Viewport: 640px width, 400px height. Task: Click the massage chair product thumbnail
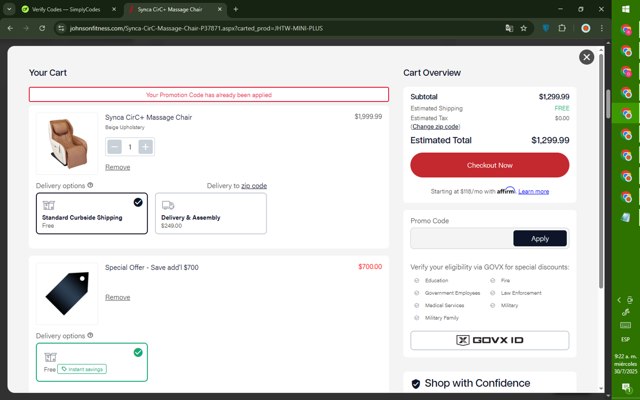coord(67,144)
